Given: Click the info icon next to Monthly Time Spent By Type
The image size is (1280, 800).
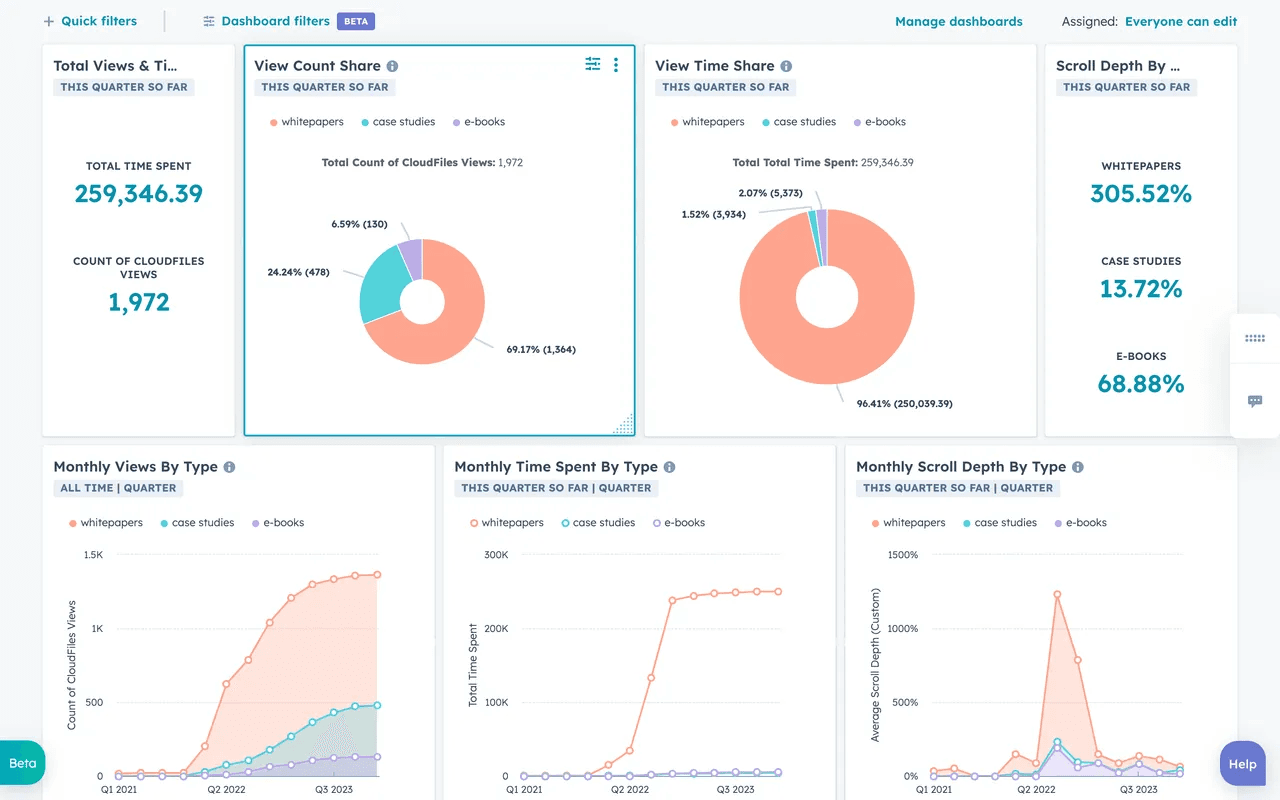Looking at the screenshot, I should pyautogui.click(x=668, y=466).
